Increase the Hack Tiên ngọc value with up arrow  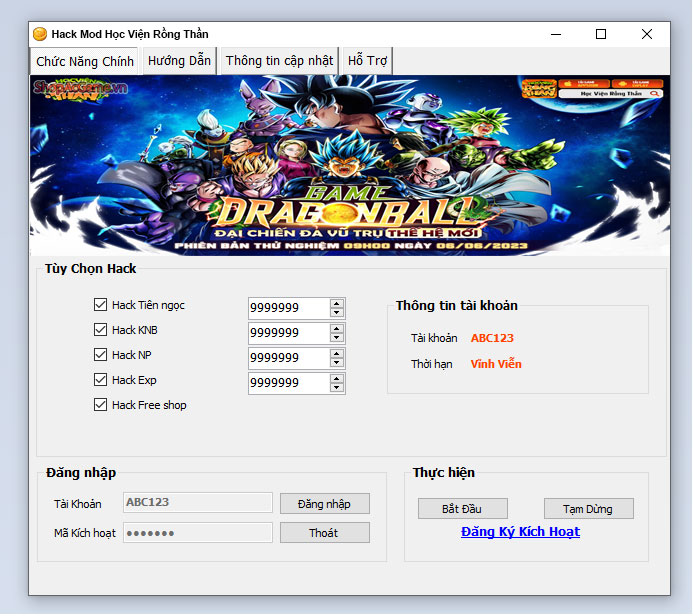pos(337,304)
